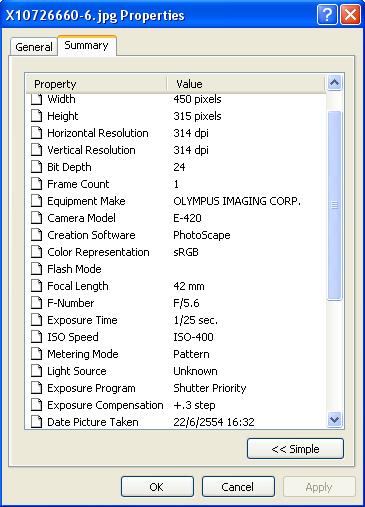
Task: Click the scrollbar down arrow
Action: pyautogui.click(x=334, y=419)
